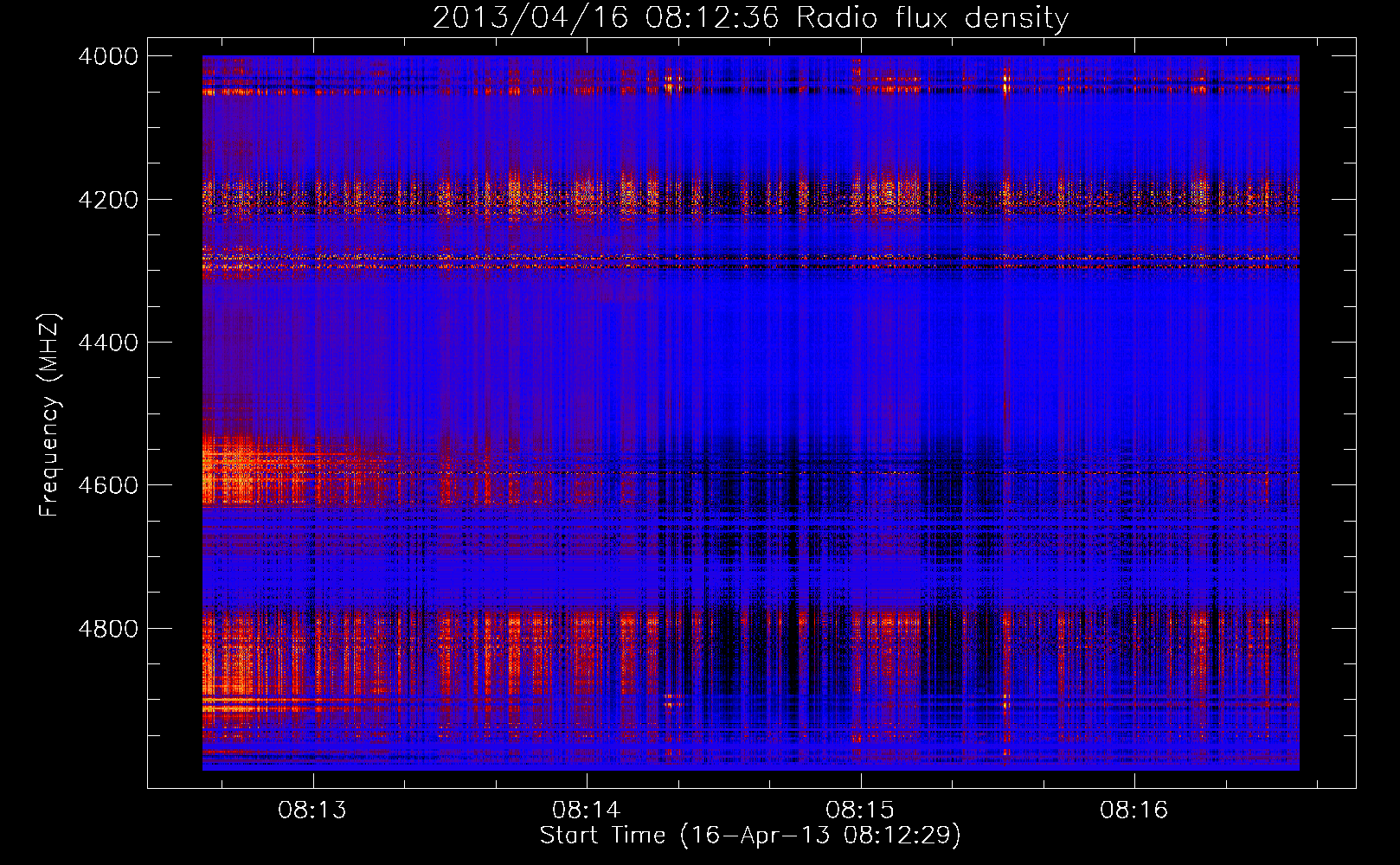Click the 4600 frequency tick label
The image size is (1400, 865).
108,485
